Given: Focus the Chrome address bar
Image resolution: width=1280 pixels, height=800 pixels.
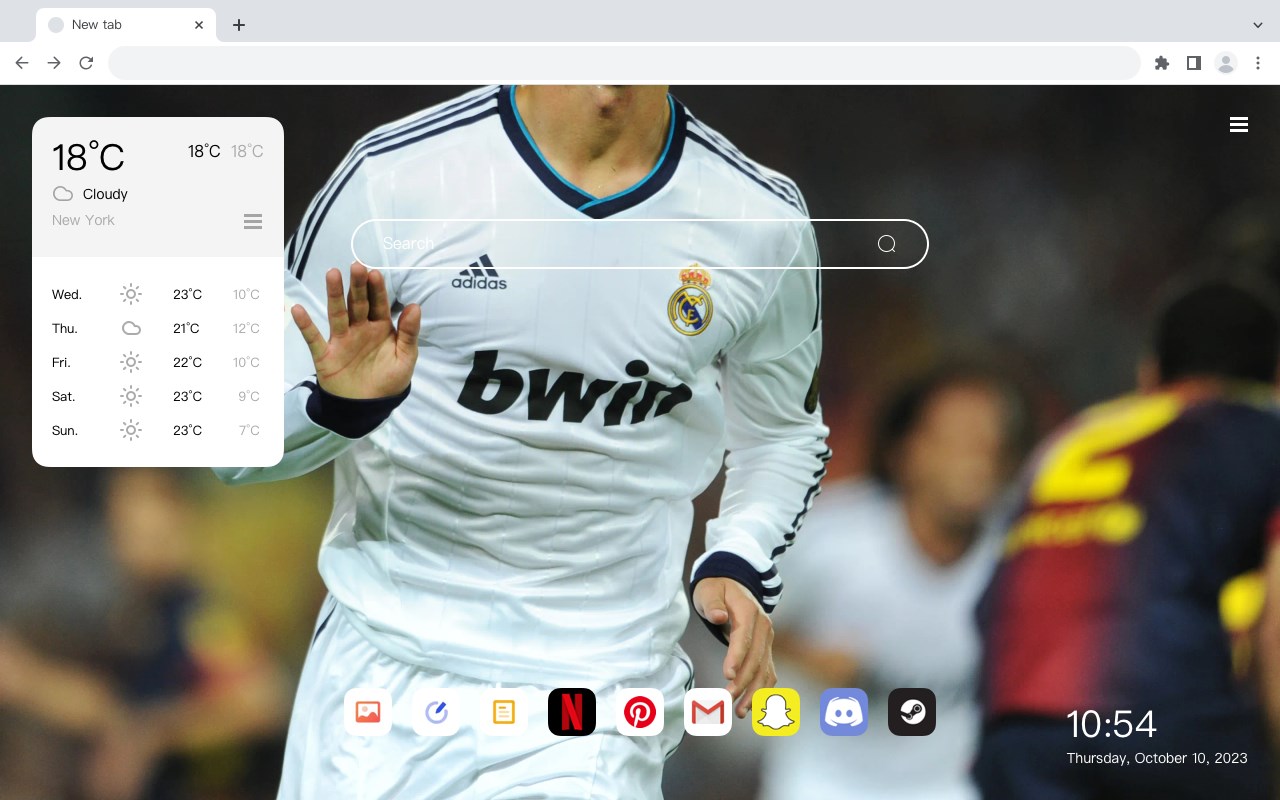Looking at the screenshot, I should pyautogui.click(x=624, y=63).
